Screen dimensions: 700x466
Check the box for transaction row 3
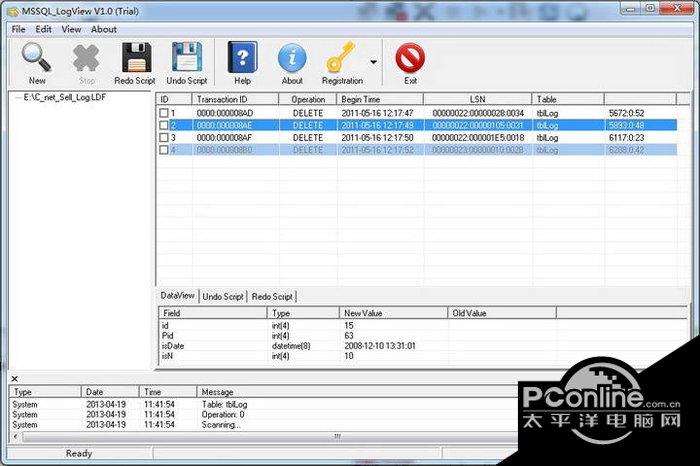(x=164, y=137)
